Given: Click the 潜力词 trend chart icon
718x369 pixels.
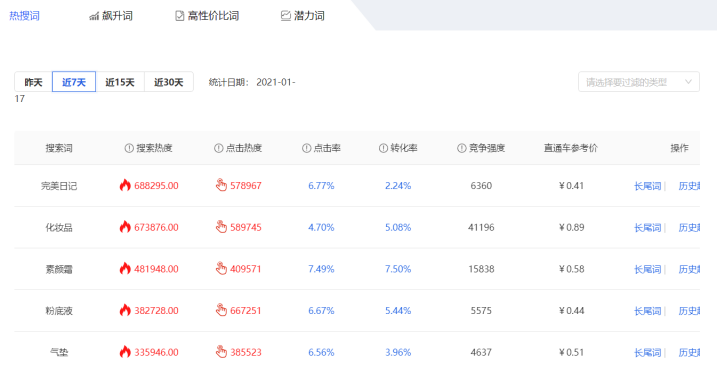Looking at the screenshot, I should (x=285, y=16).
